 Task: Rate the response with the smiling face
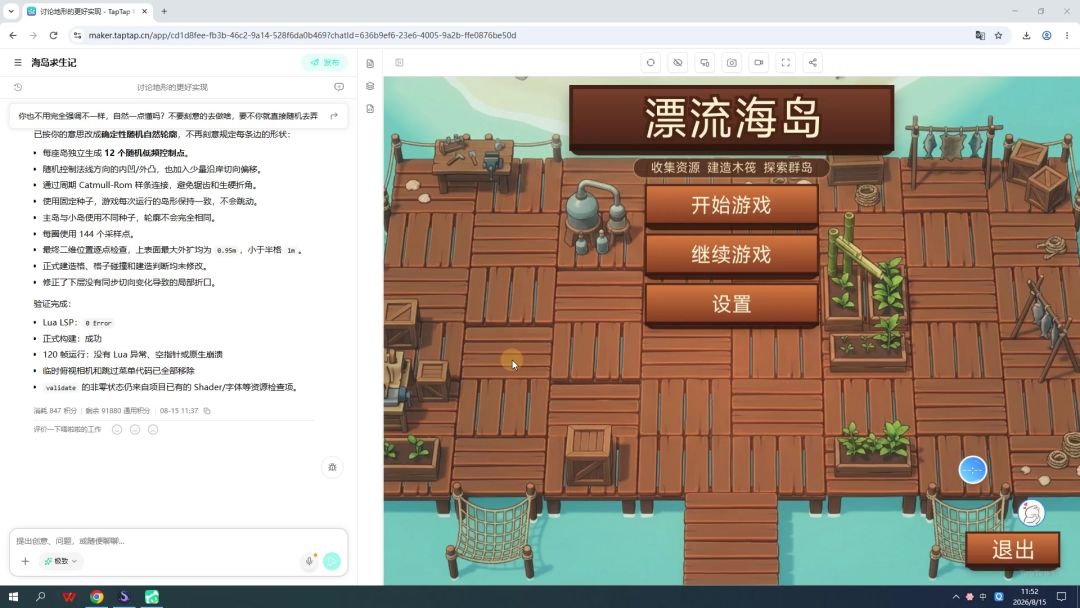[x=117, y=430]
